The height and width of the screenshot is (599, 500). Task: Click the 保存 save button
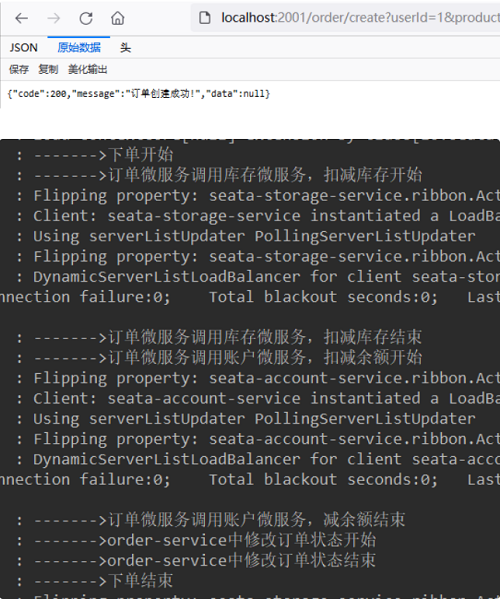19,70
